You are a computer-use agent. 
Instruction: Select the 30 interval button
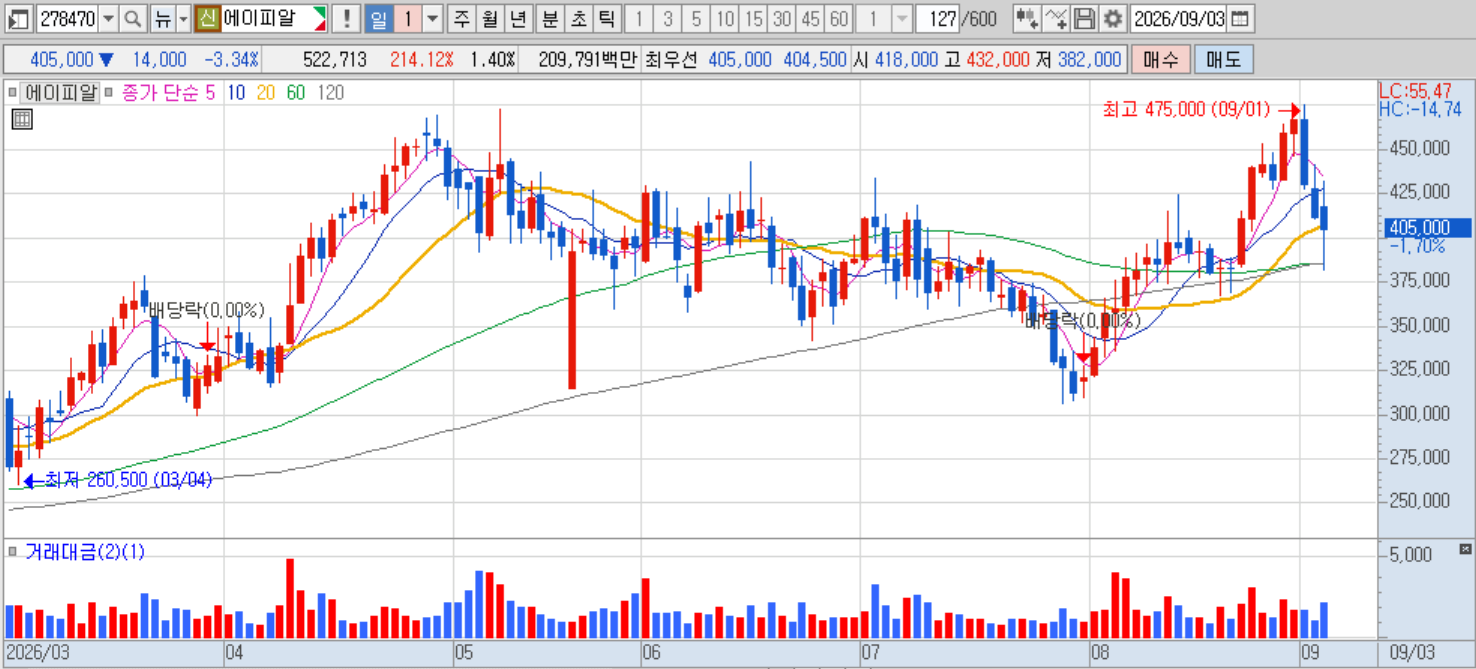click(782, 18)
